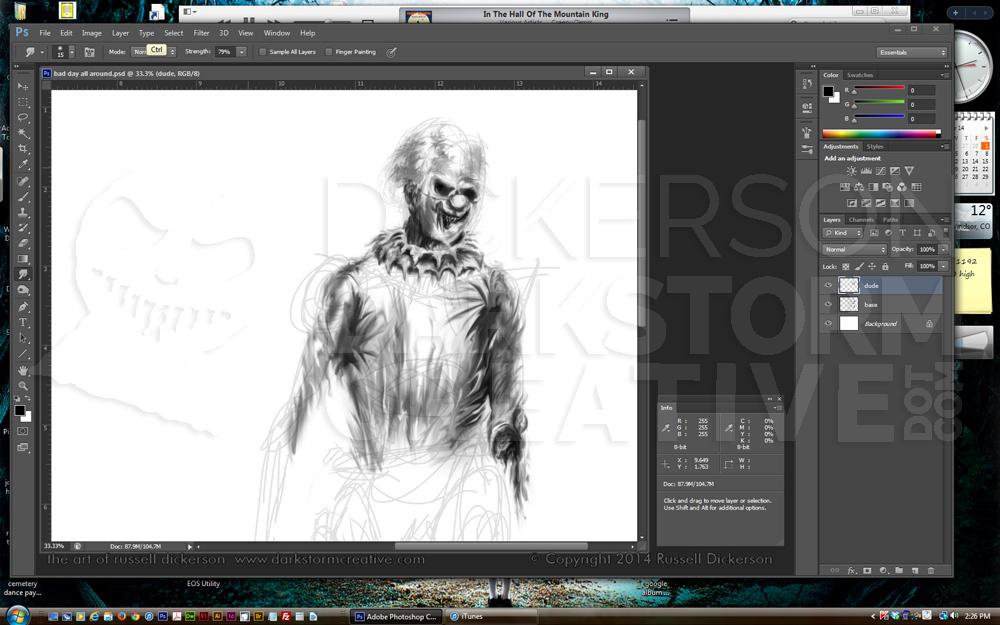Click the blue B value field

pyautogui.click(x=922, y=119)
